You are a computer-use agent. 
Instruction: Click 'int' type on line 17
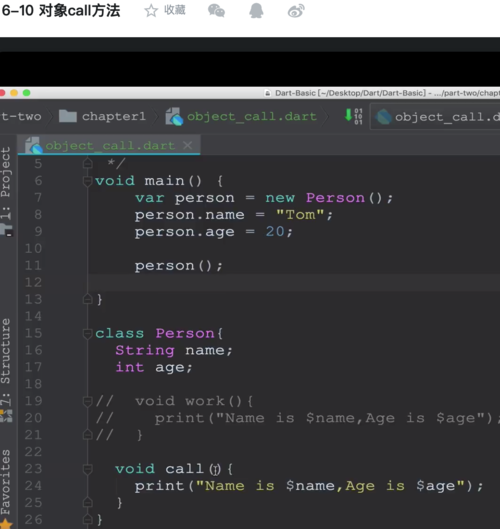pyautogui.click(x=130, y=367)
